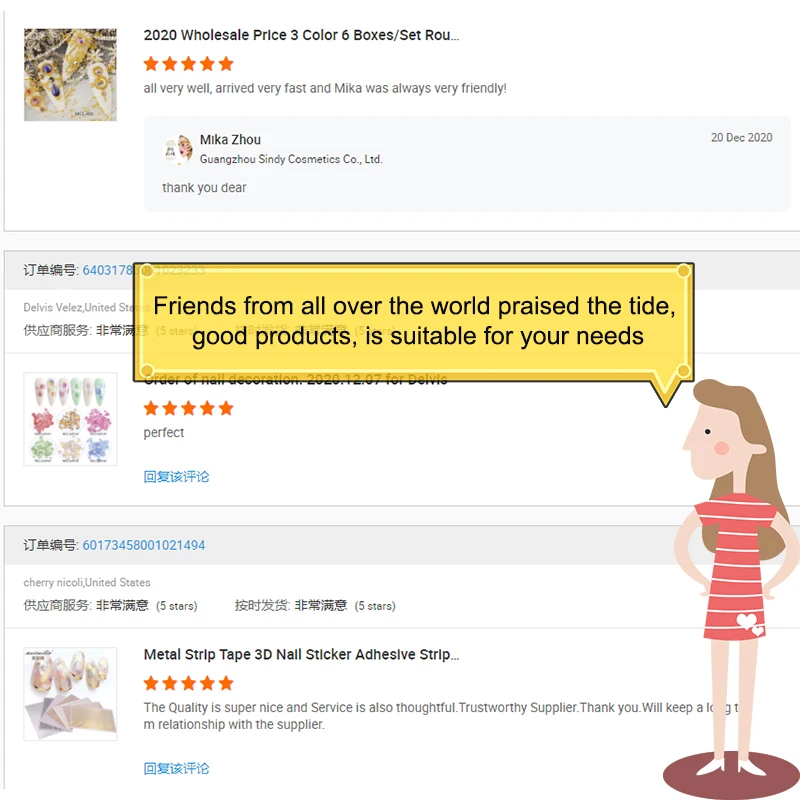Viewport: 800px width, 800px height.
Task: Open the Metal Strip Tape product thumbnail
Action: coord(70,694)
